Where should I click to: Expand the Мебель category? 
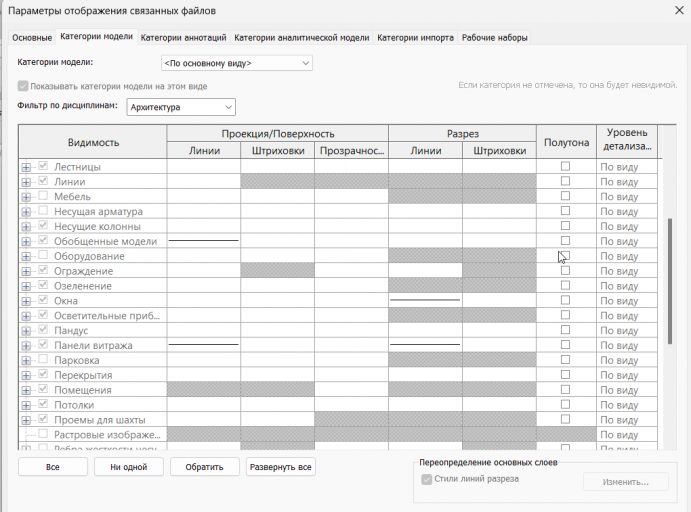pyautogui.click(x=26, y=197)
